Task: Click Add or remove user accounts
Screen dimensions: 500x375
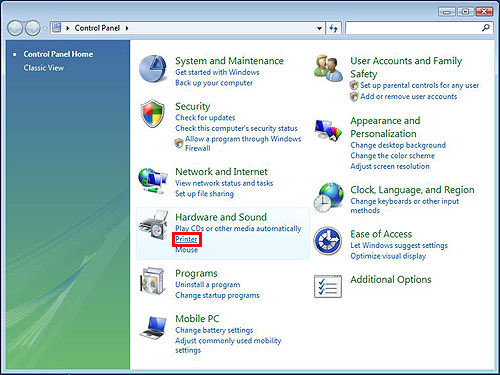Action: click(x=409, y=97)
